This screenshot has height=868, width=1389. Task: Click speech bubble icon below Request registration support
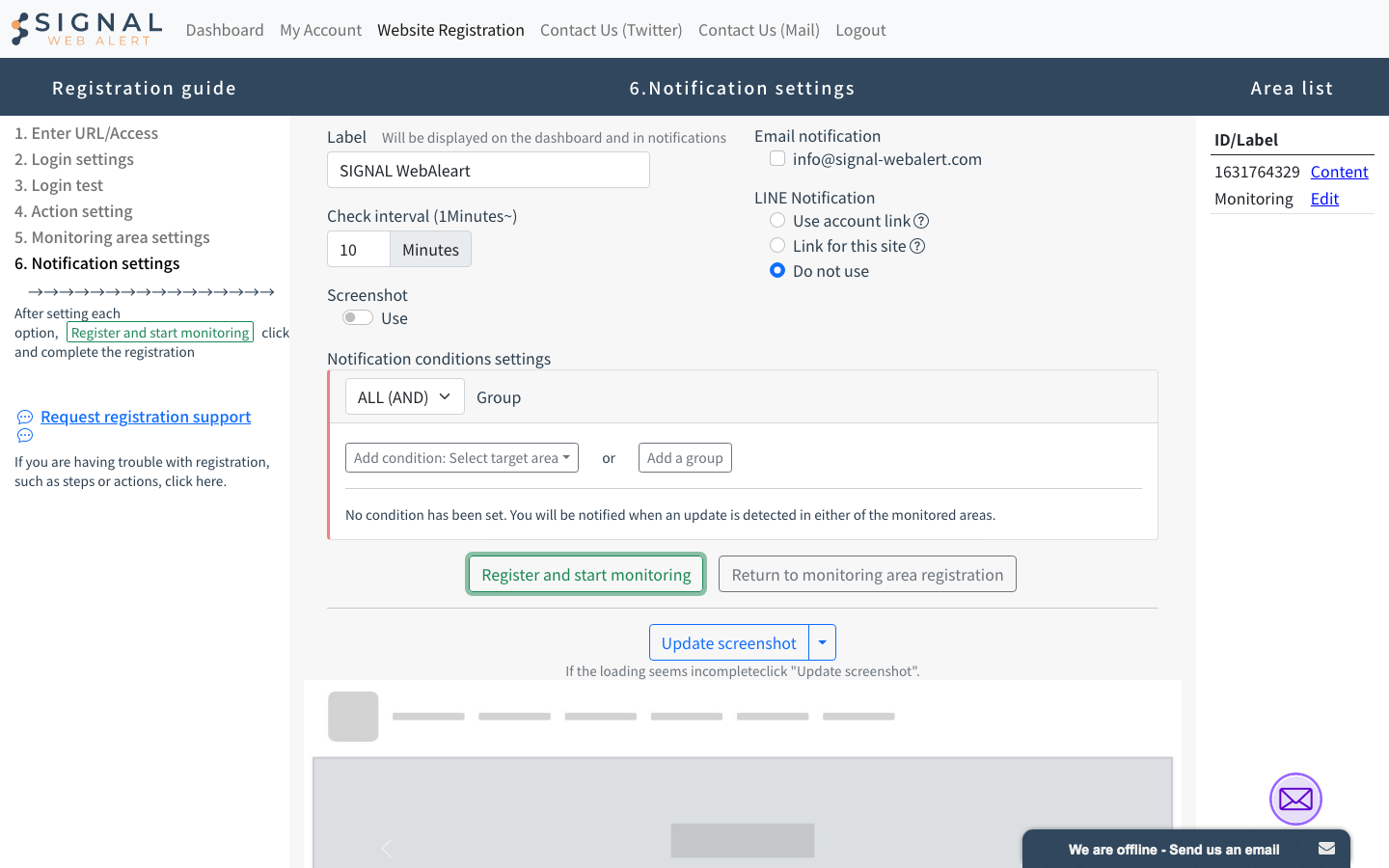pyautogui.click(x=25, y=436)
